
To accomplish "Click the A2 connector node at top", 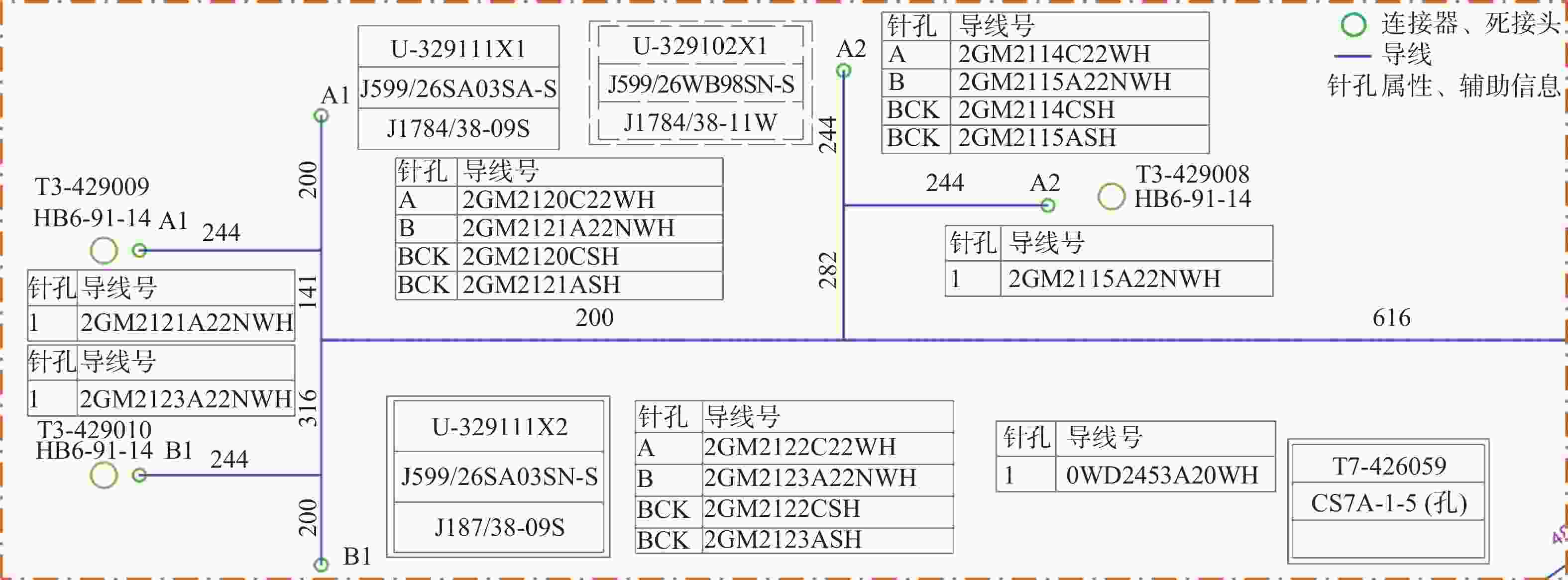I will [x=843, y=71].
